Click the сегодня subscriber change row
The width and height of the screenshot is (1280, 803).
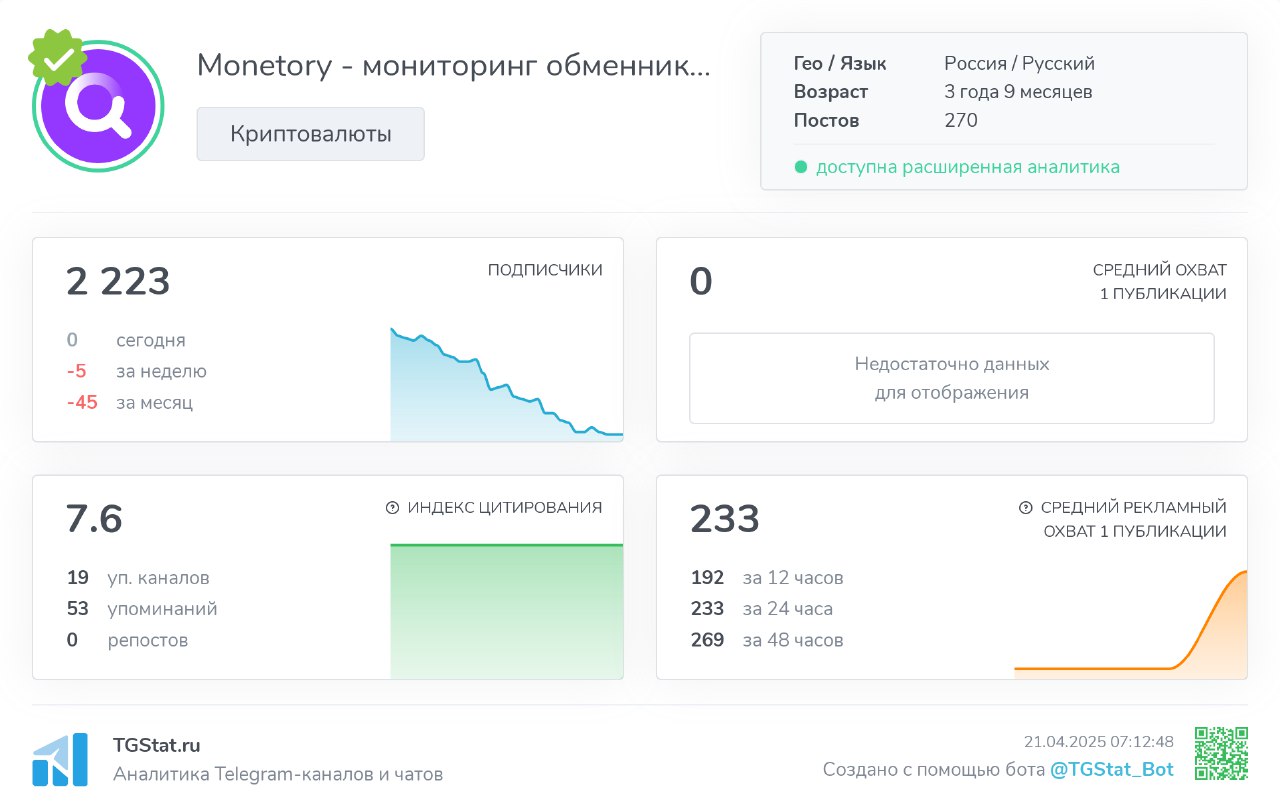pos(126,340)
